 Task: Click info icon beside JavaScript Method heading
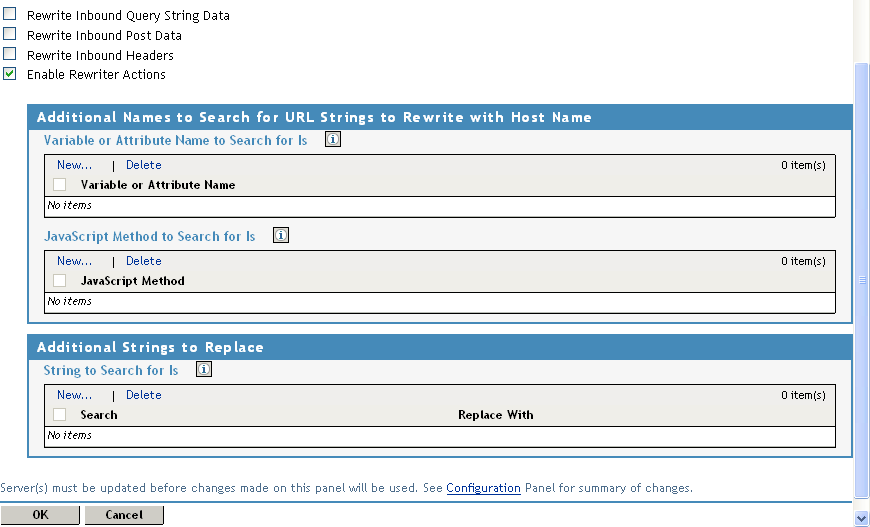pyautogui.click(x=281, y=236)
